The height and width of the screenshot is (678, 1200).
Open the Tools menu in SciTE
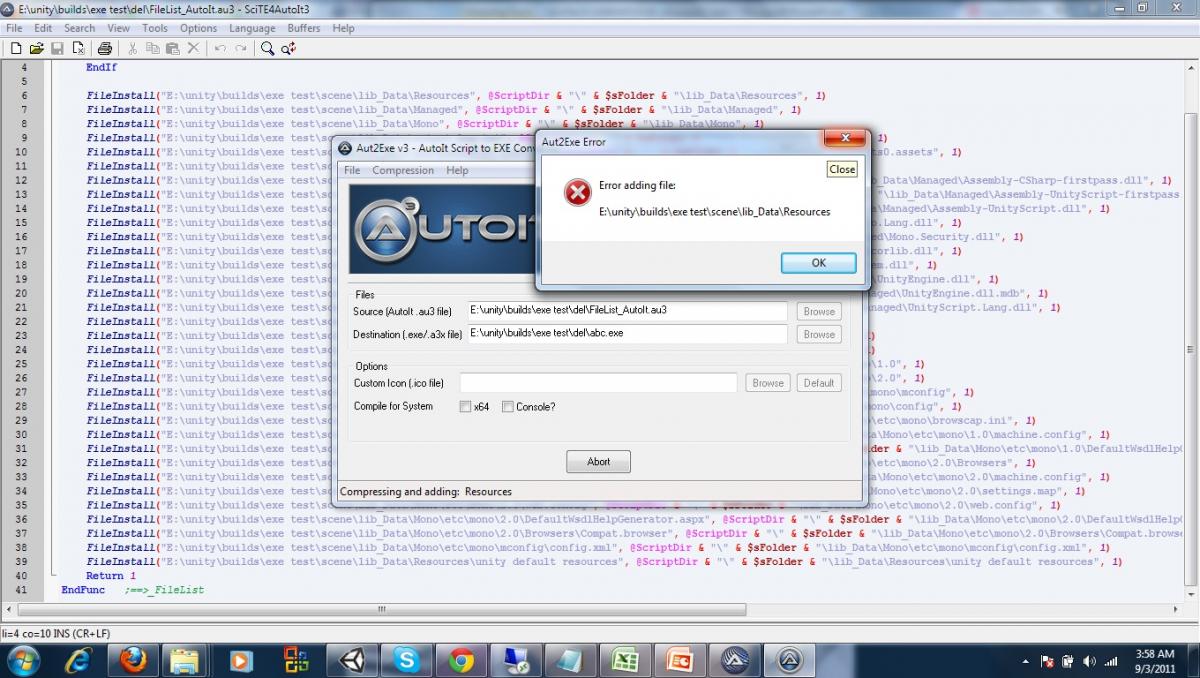coord(155,28)
